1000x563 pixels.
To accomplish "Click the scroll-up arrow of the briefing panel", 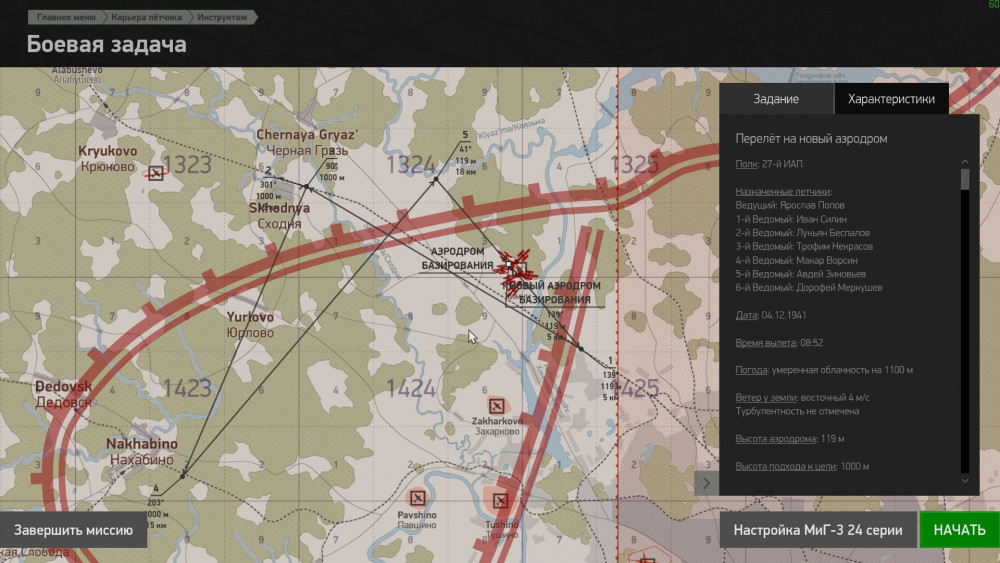I will click(964, 162).
